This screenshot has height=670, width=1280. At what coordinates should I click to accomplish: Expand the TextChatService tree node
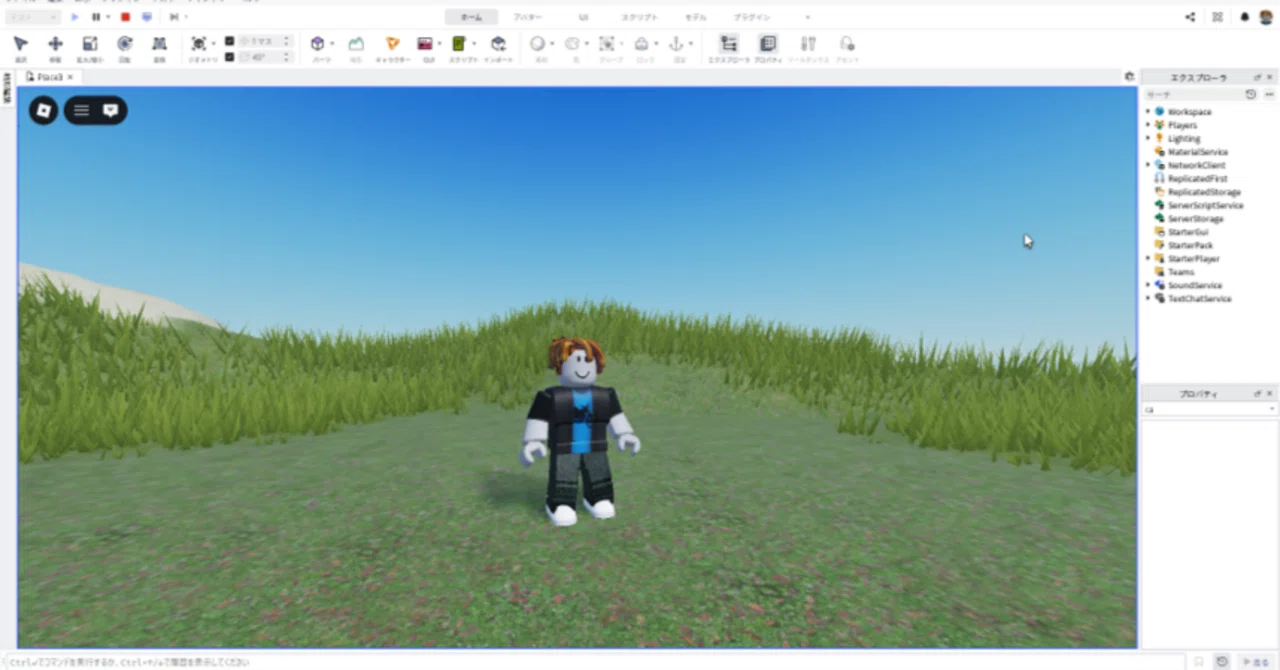[1148, 298]
